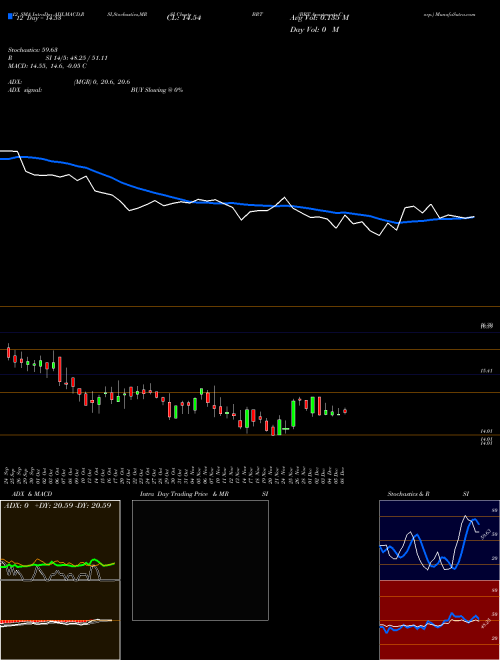Click the 'CL: 14.54' closing price label
Screen dimensions: 500x660
pyautogui.click(x=184, y=18)
